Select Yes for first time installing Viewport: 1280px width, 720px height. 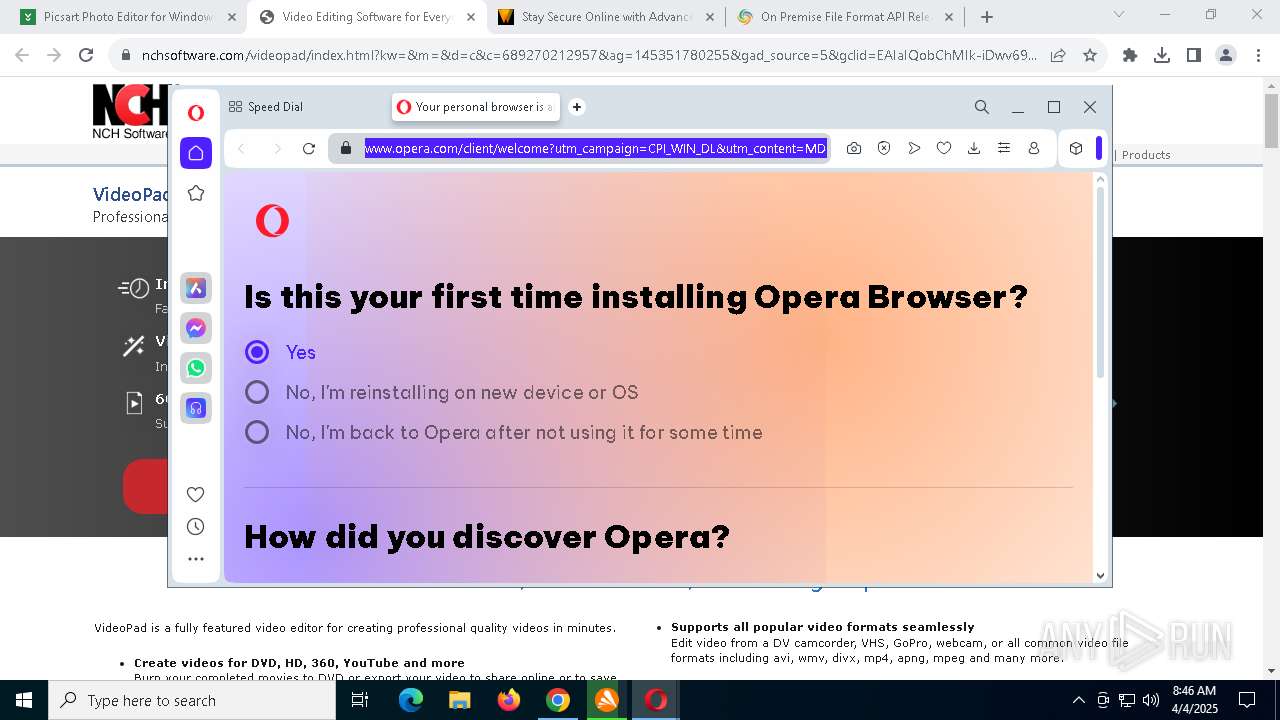pyautogui.click(x=257, y=352)
